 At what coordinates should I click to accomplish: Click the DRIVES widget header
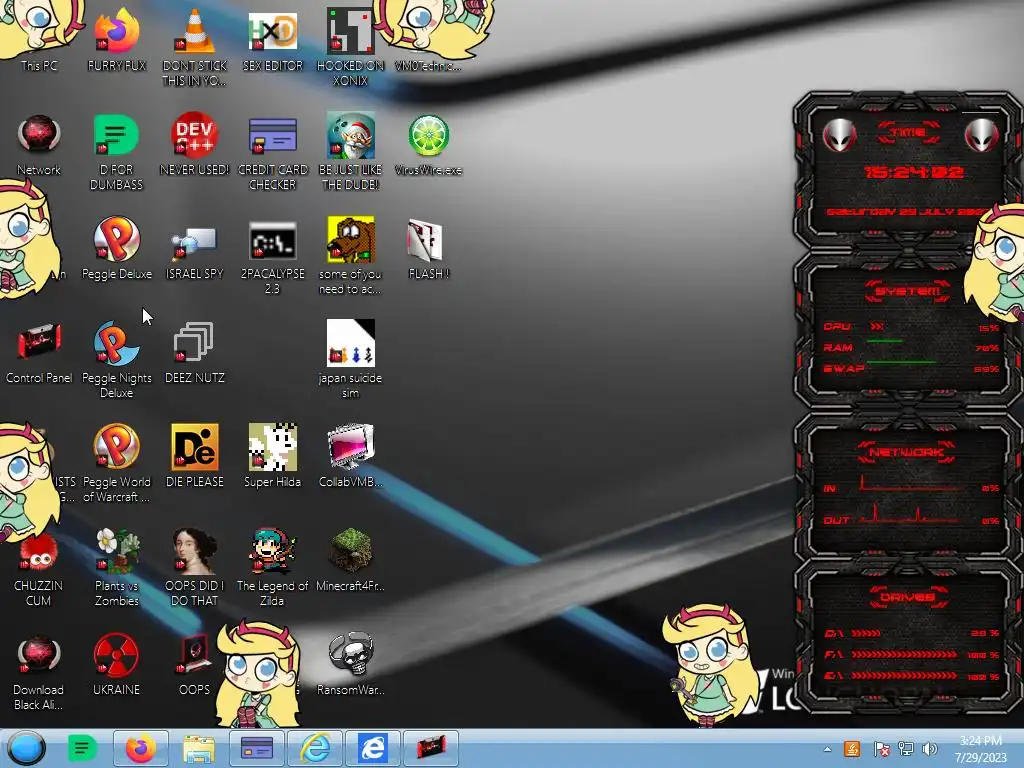[908, 597]
